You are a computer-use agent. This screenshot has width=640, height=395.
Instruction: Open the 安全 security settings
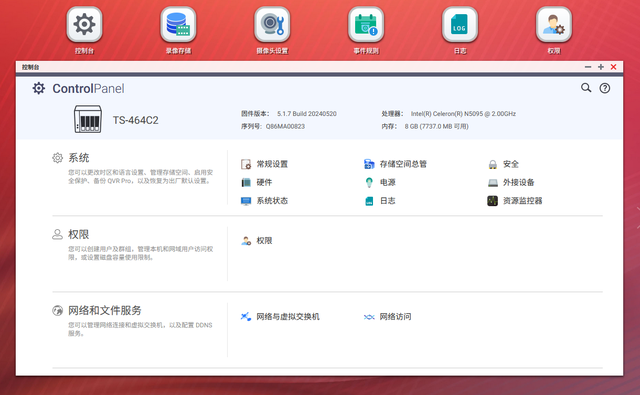[x=503, y=164]
